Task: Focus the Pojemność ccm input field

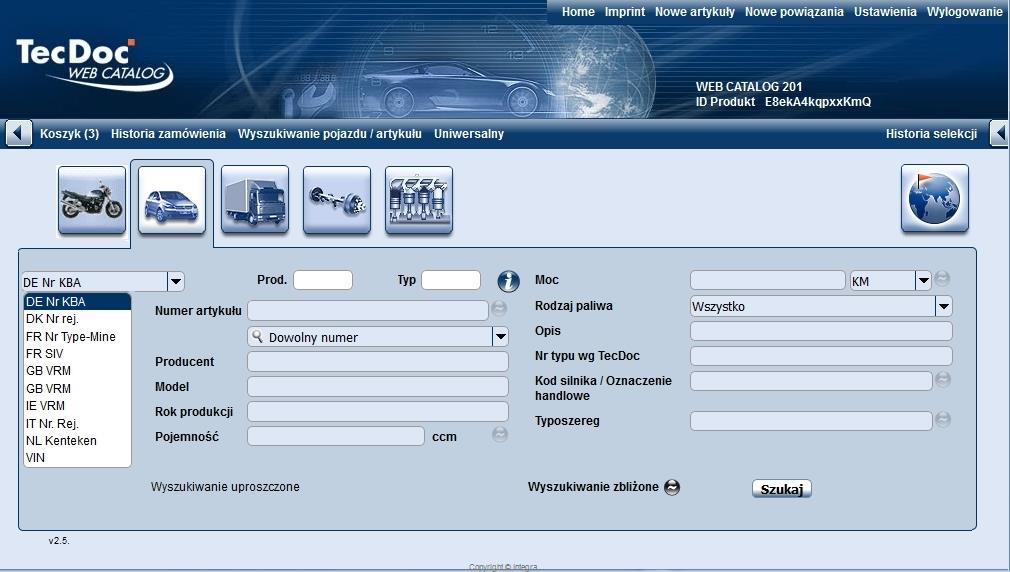Action: (336, 436)
